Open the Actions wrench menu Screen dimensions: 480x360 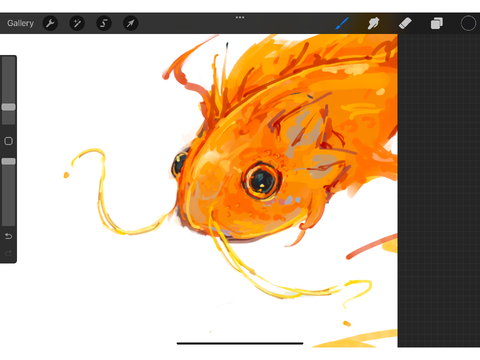coord(50,23)
